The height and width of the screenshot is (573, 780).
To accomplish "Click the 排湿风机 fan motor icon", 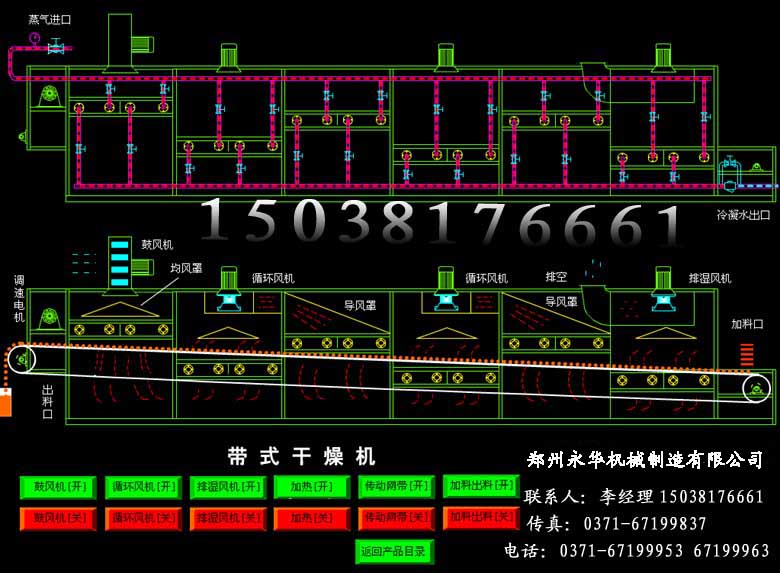I will [663, 285].
